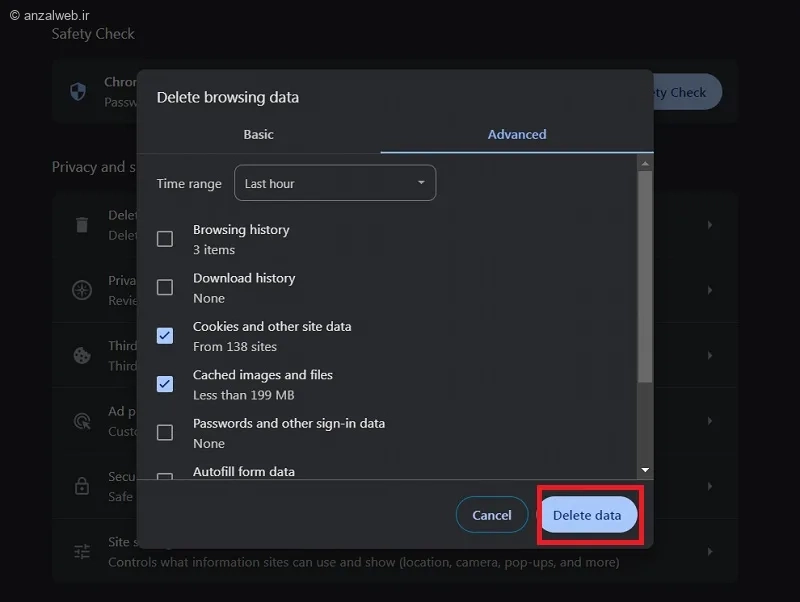
Task: Click the third-party cookies cookie icon
Action: 82,356
